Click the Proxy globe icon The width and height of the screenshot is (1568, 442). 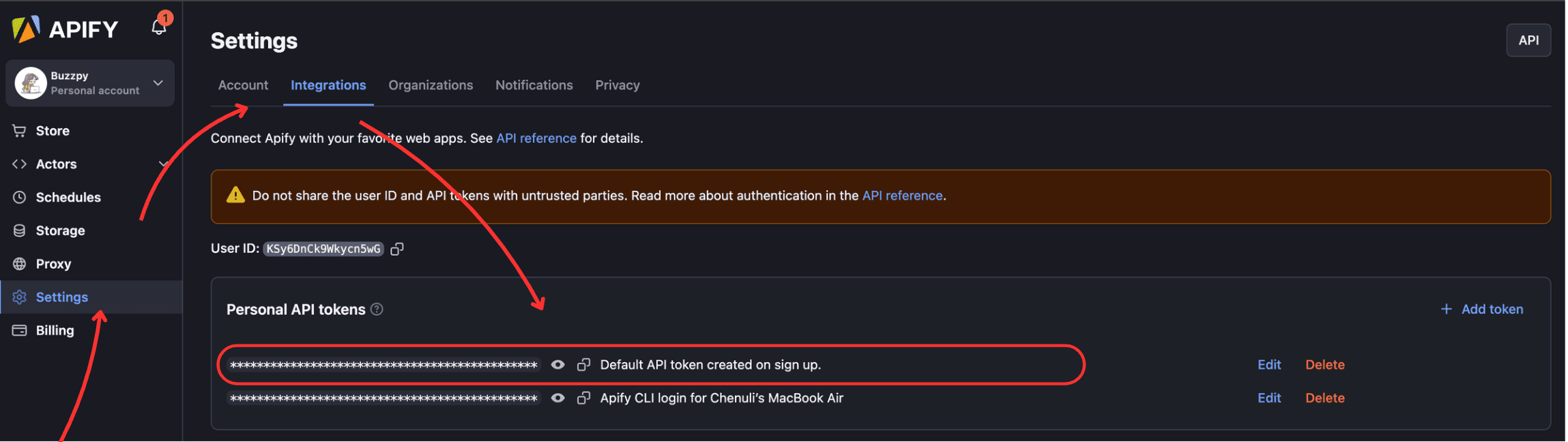click(18, 263)
